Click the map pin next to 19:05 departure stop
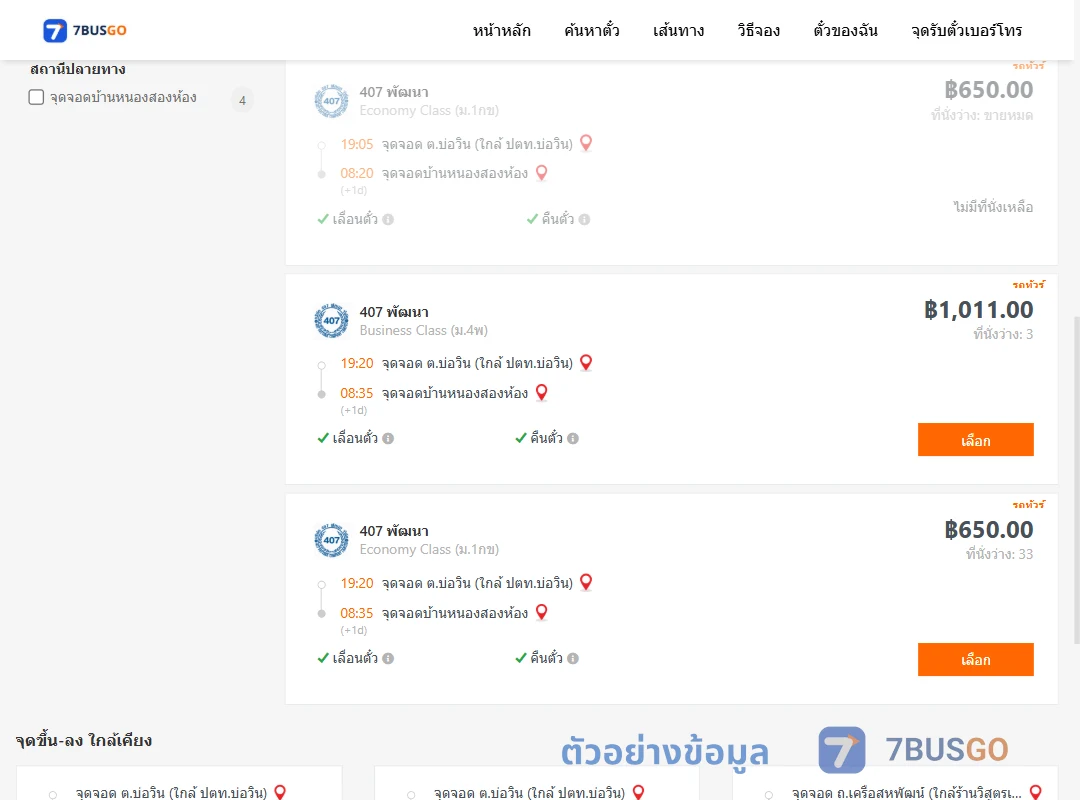The width and height of the screenshot is (1080, 800). tap(586, 143)
